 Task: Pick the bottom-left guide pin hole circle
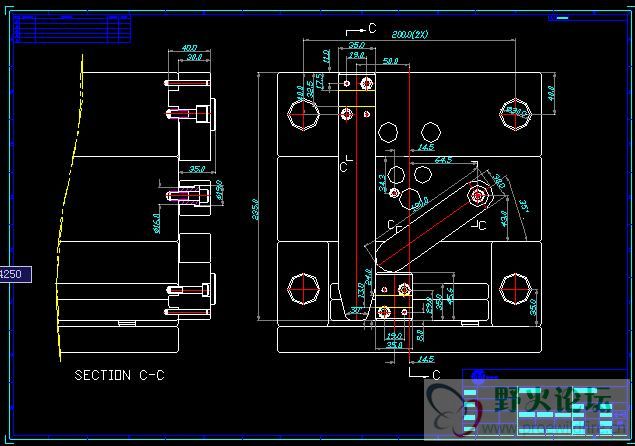point(303,289)
